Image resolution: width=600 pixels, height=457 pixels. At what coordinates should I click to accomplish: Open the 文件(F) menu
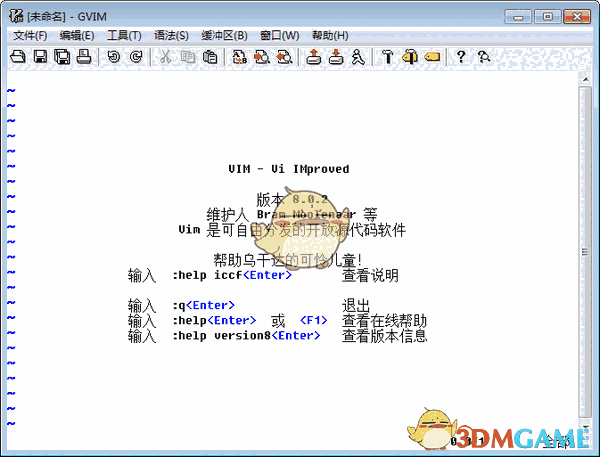tap(30, 36)
